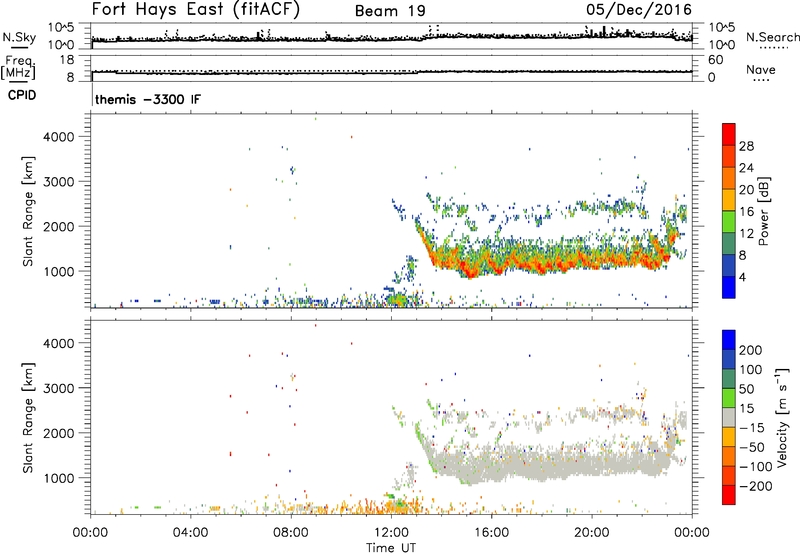Click the '12:00' time tick label
This screenshot has height=554, width=800.
click(x=391, y=533)
